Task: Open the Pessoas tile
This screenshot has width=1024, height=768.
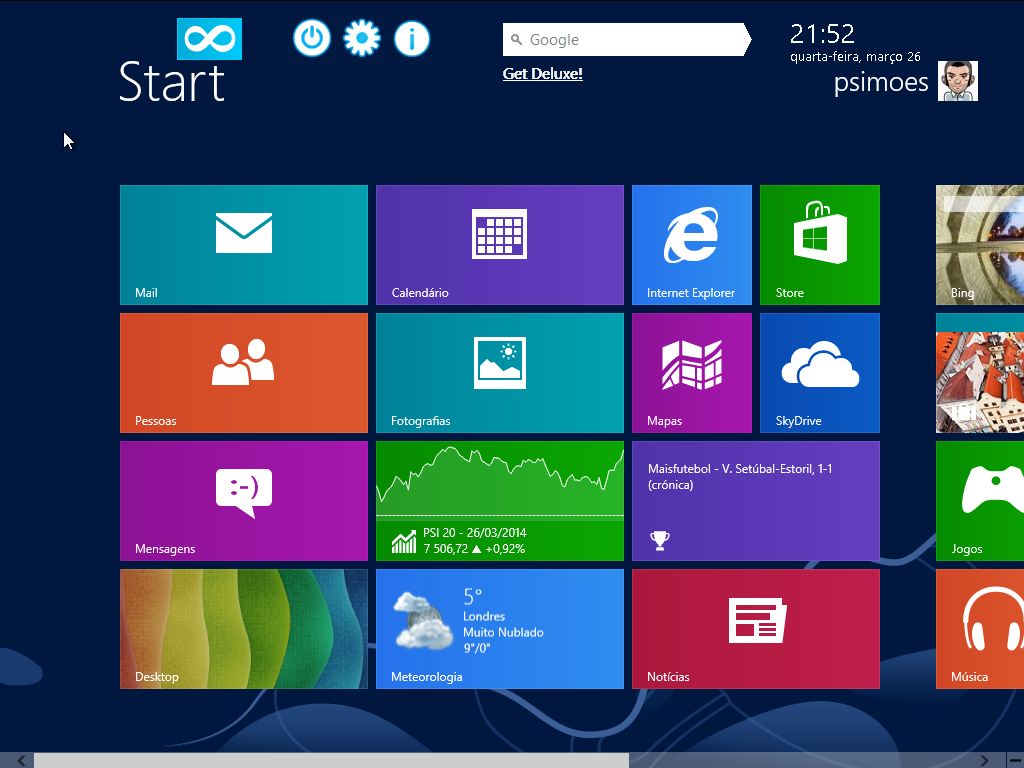Action: pos(244,373)
